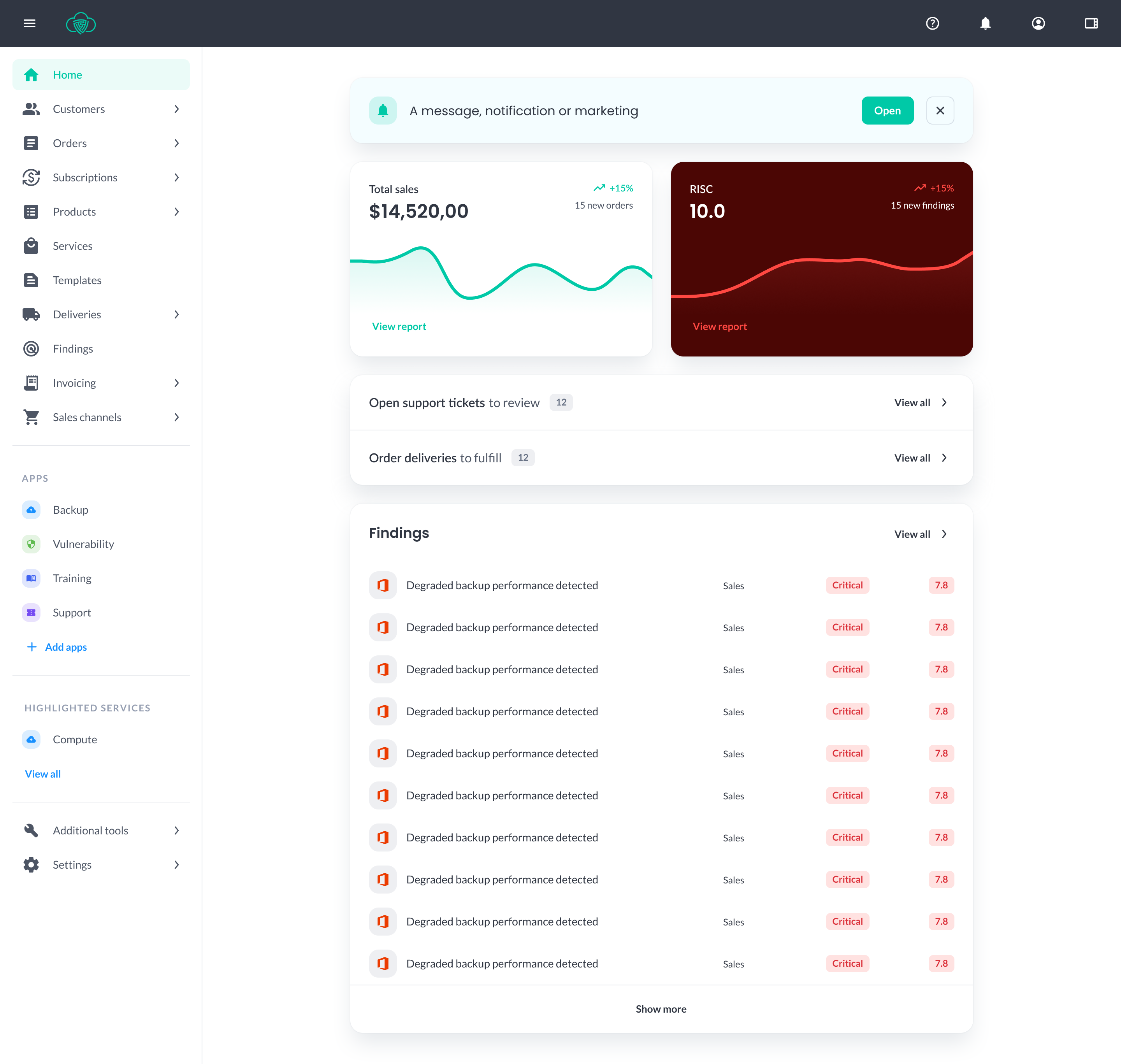Expand the Orders menu chevron
Image resolution: width=1121 pixels, height=1064 pixels.
177,143
